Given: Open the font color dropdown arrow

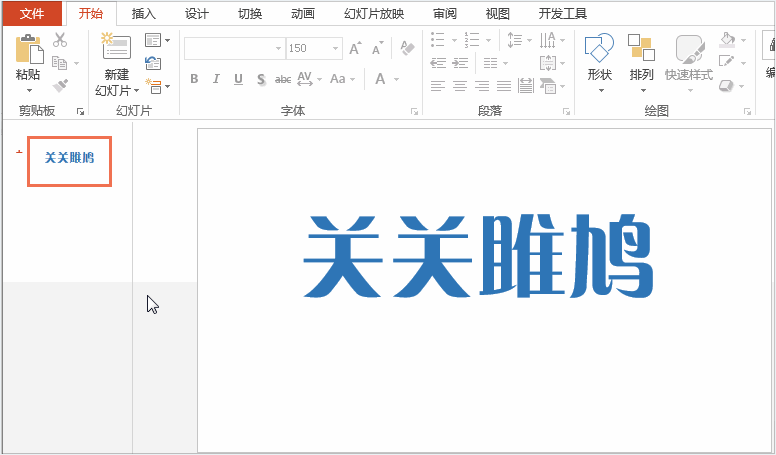Looking at the screenshot, I should [x=396, y=79].
